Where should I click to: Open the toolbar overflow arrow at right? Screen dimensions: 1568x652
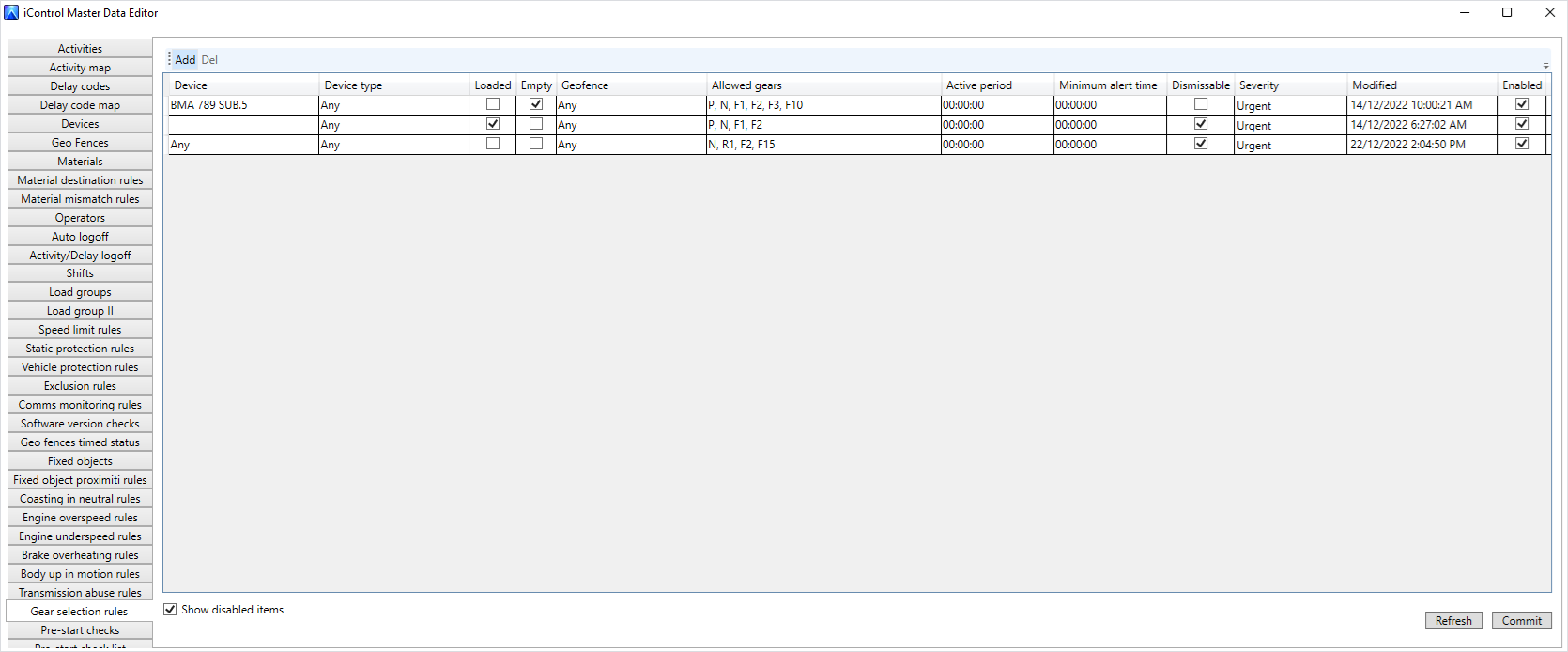pyautogui.click(x=1545, y=65)
